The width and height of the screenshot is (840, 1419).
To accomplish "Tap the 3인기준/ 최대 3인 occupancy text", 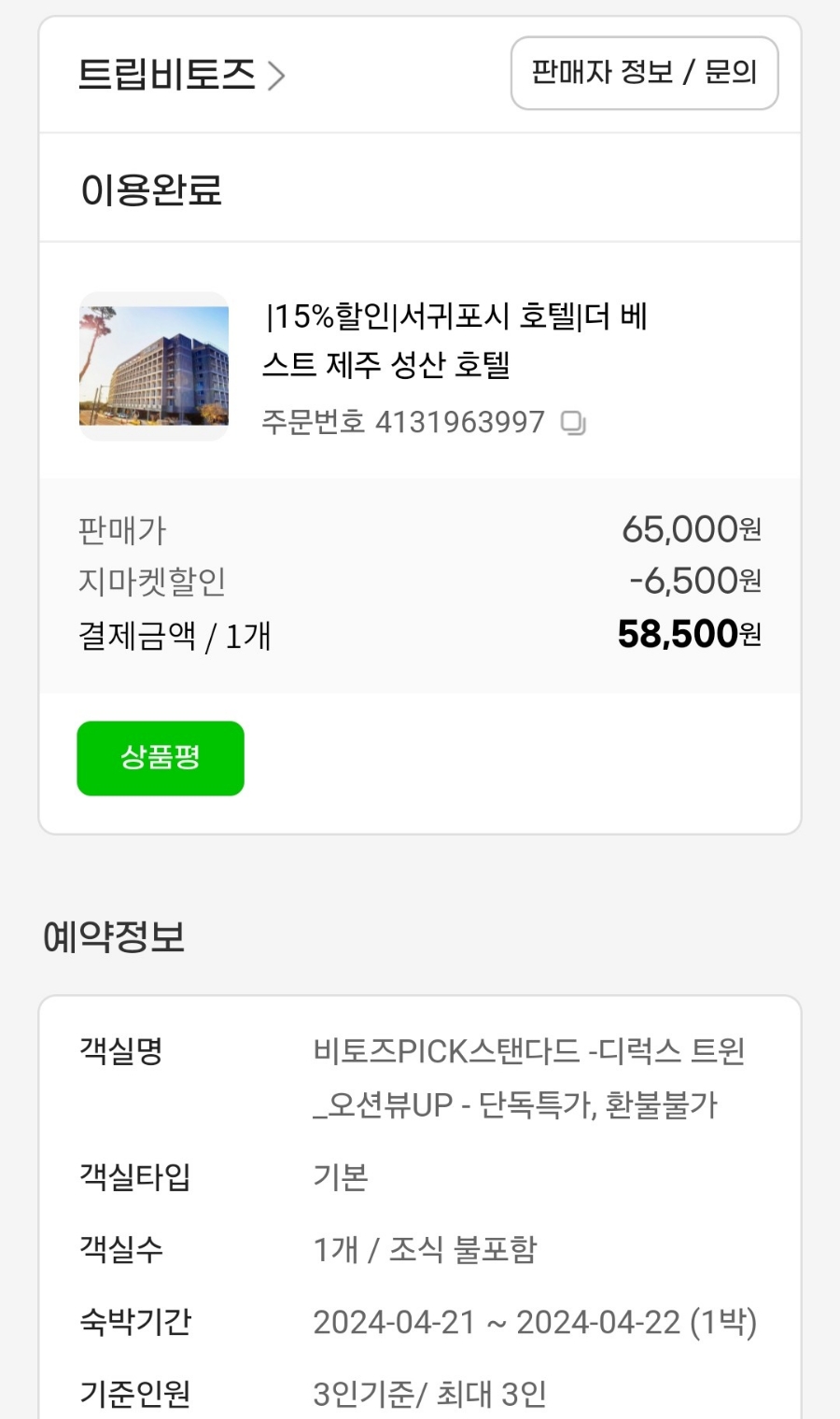I will pyautogui.click(x=429, y=1394).
